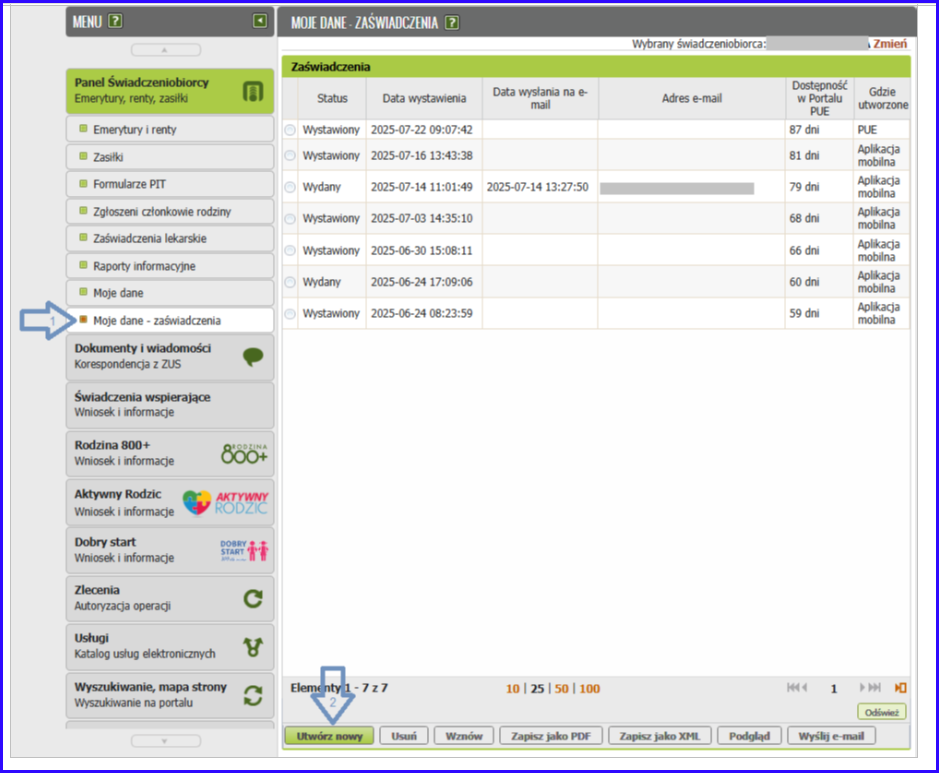Expand Panel Świadczeniobiorcy section
Viewport: 939px width, 773px height.
pyautogui.click(x=169, y=90)
